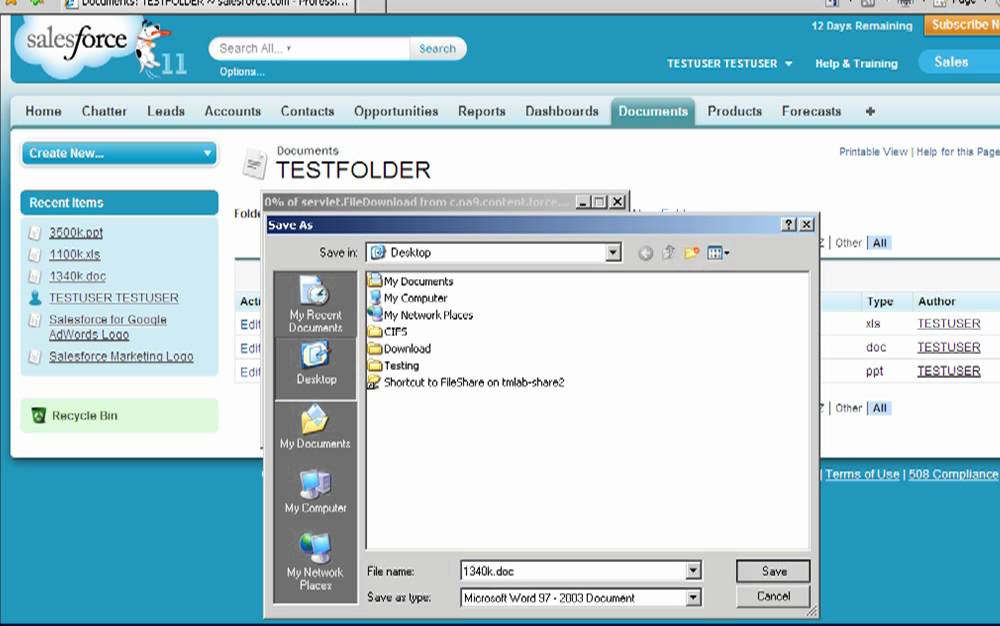Screen dimensions: 1000x626
Task: Select Shortcut to FileShare on tmlab-share2
Action: coord(466,382)
